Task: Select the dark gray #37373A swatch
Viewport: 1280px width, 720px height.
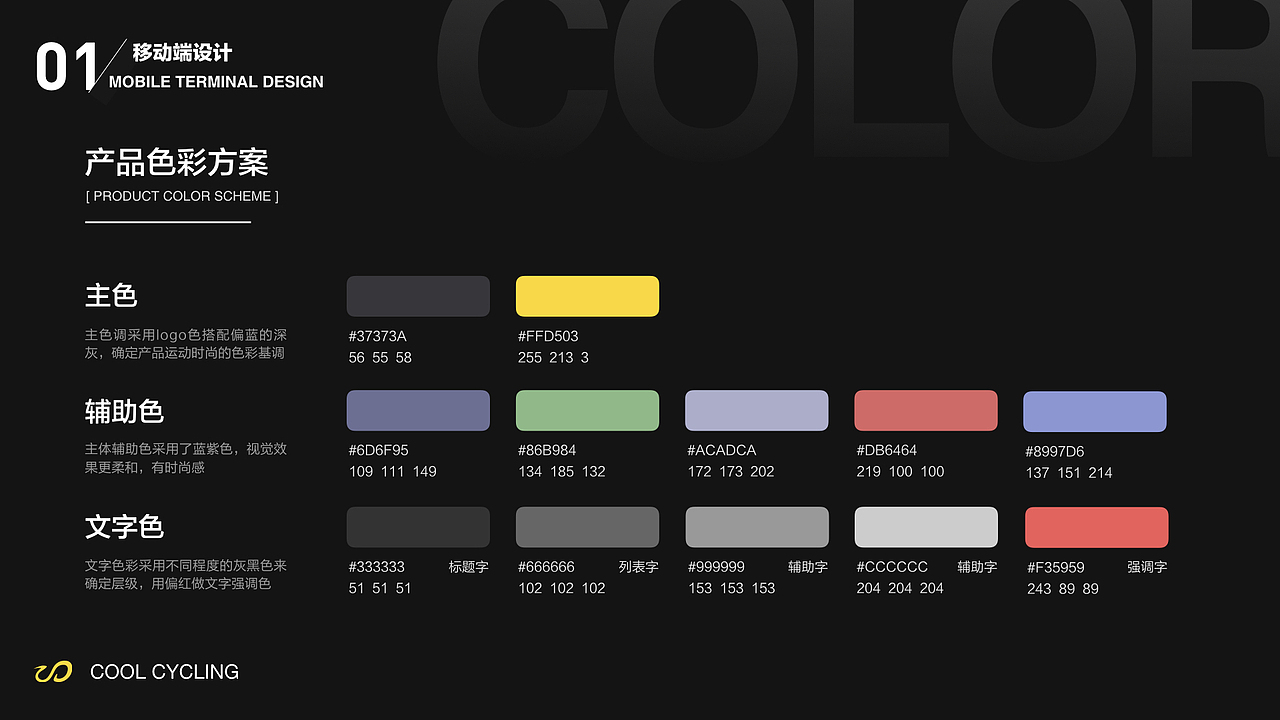Action: click(x=418, y=296)
